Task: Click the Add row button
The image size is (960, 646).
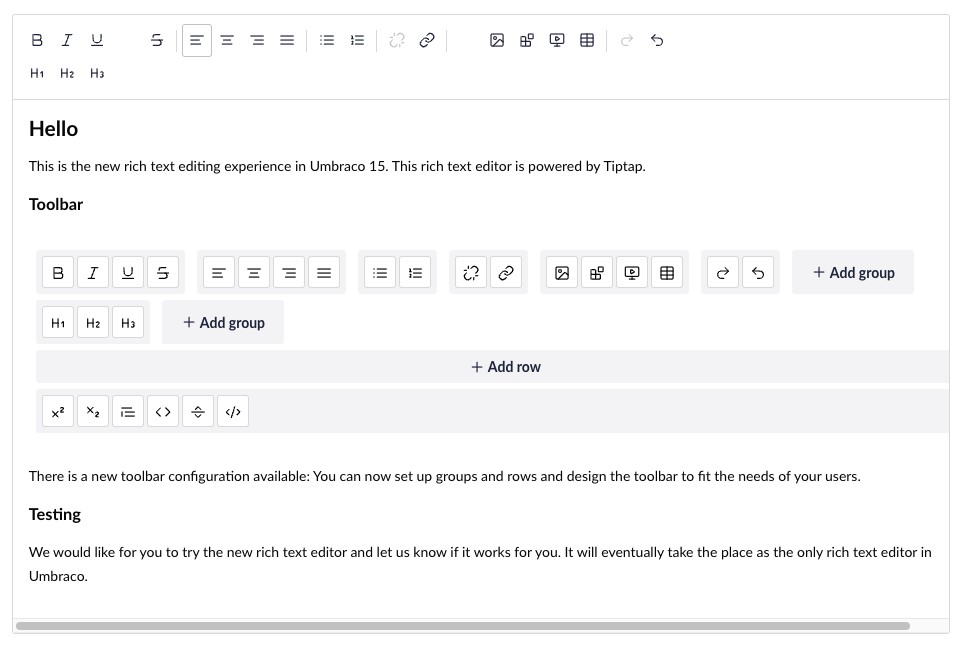Action: [505, 366]
